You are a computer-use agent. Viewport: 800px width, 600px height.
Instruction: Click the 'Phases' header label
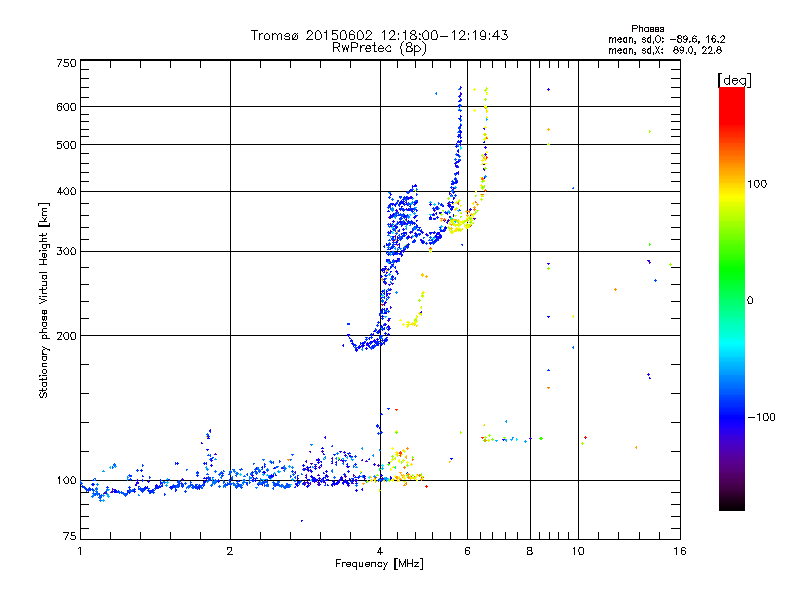pyautogui.click(x=647, y=29)
